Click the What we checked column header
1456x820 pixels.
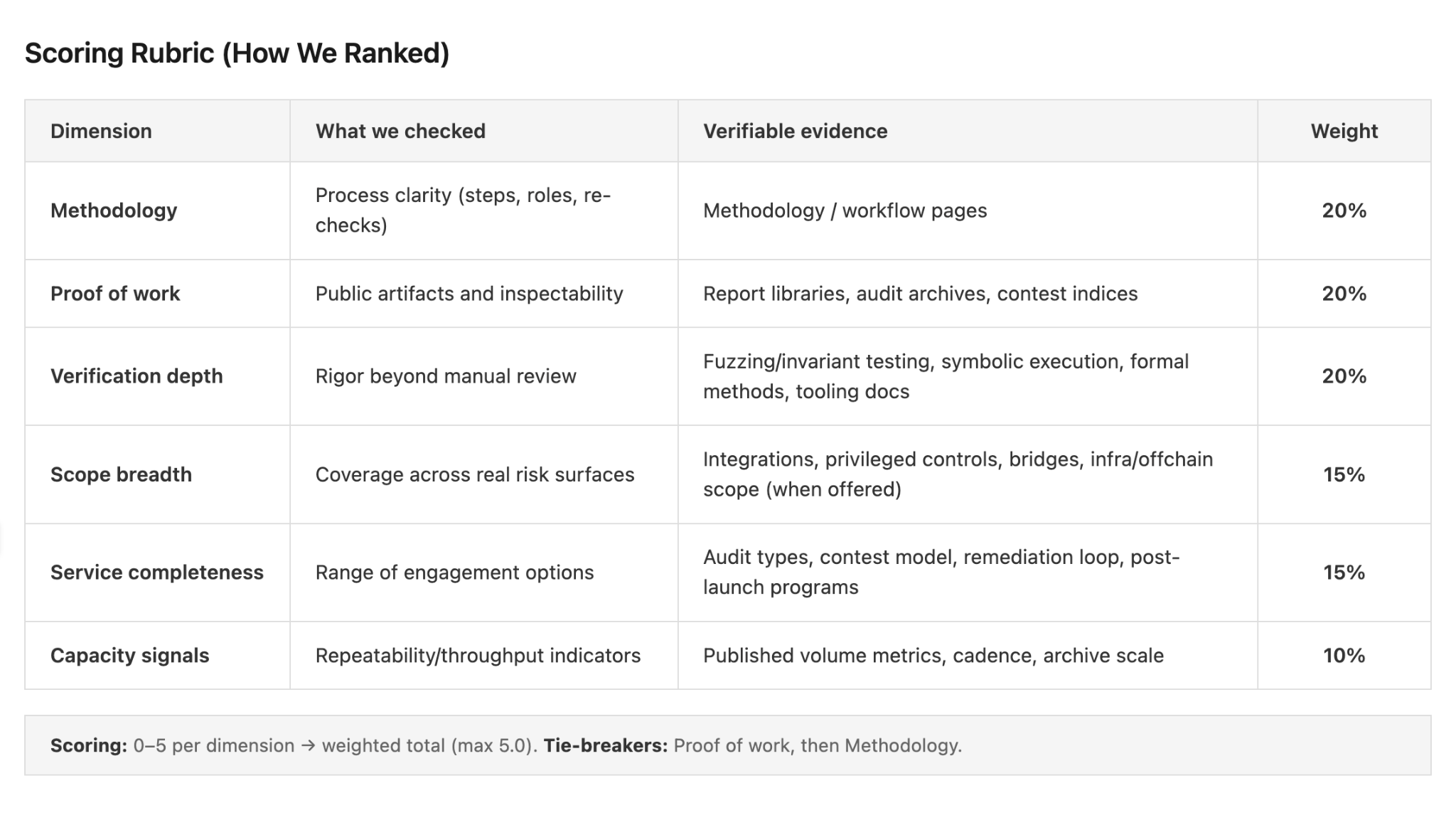coord(400,131)
